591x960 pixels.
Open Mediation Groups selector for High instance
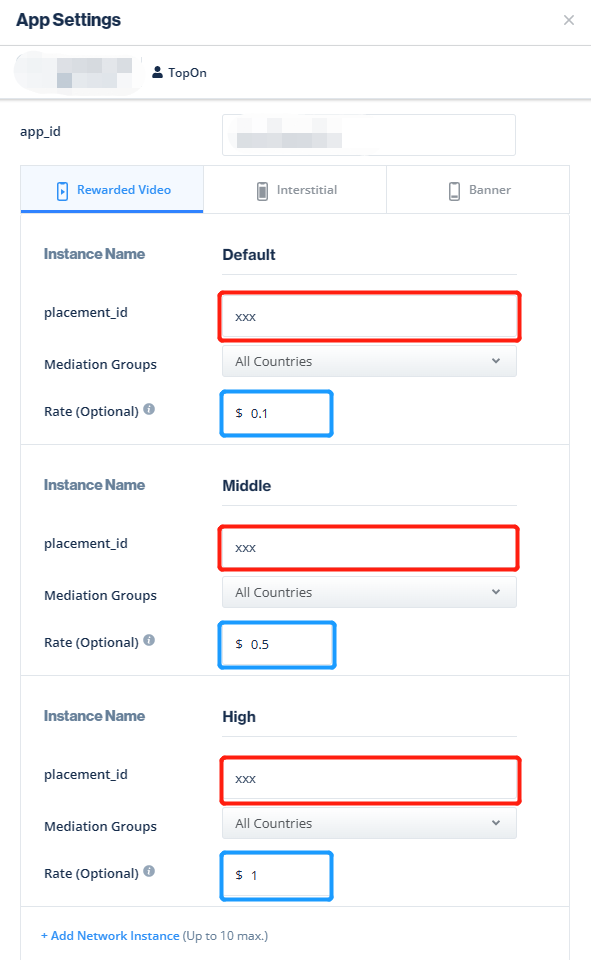[368, 823]
